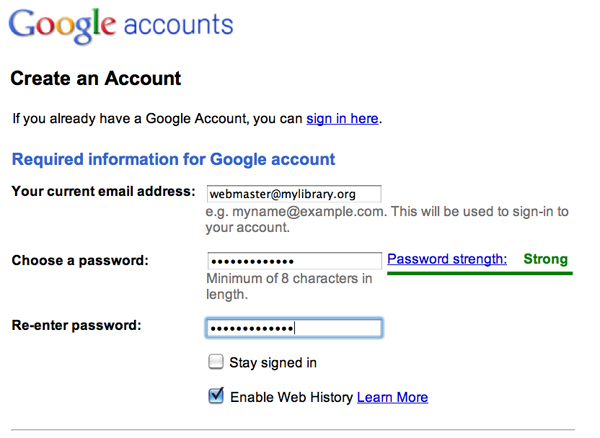This screenshot has width=600, height=438.
Task: Click the "Minimum of 8 characters" hint text
Action: 288,278
